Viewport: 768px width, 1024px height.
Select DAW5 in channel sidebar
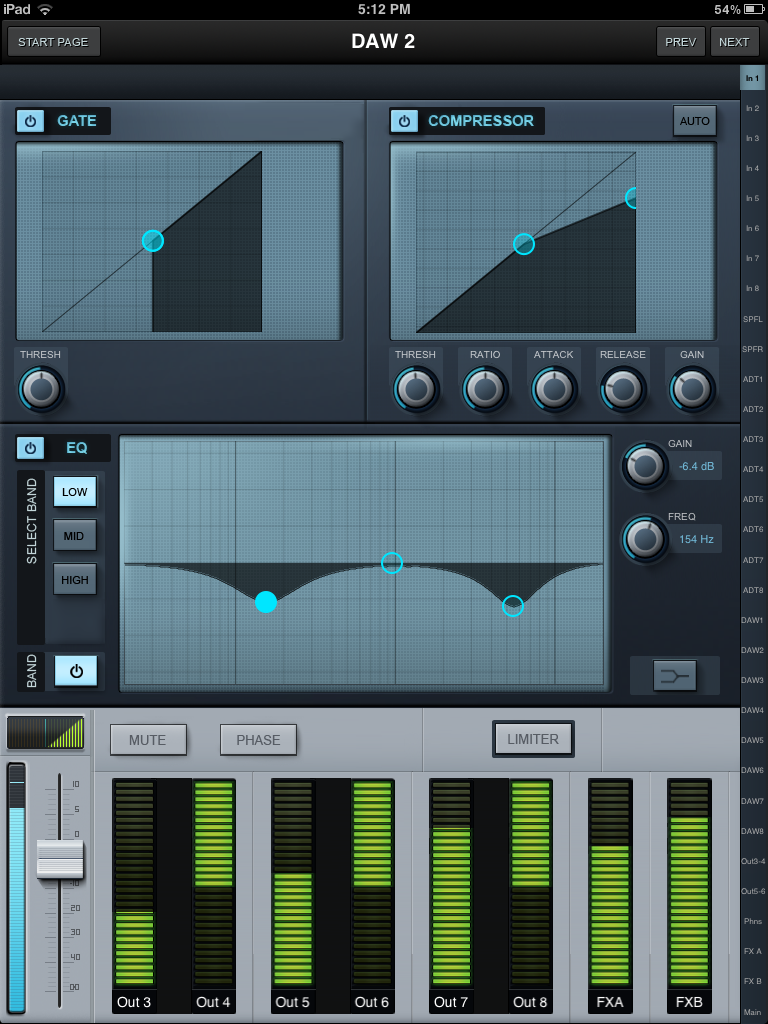coord(752,740)
